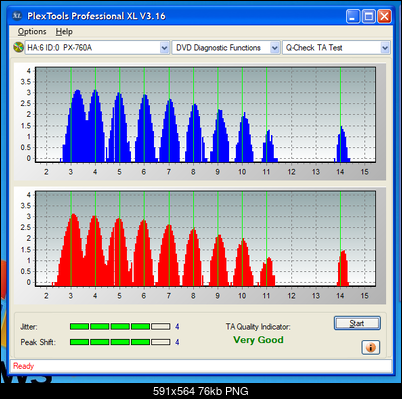Click the PlexTools XL title bar icon
The height and width of the screenshot is (399, 402).
[x=17, y=16]
